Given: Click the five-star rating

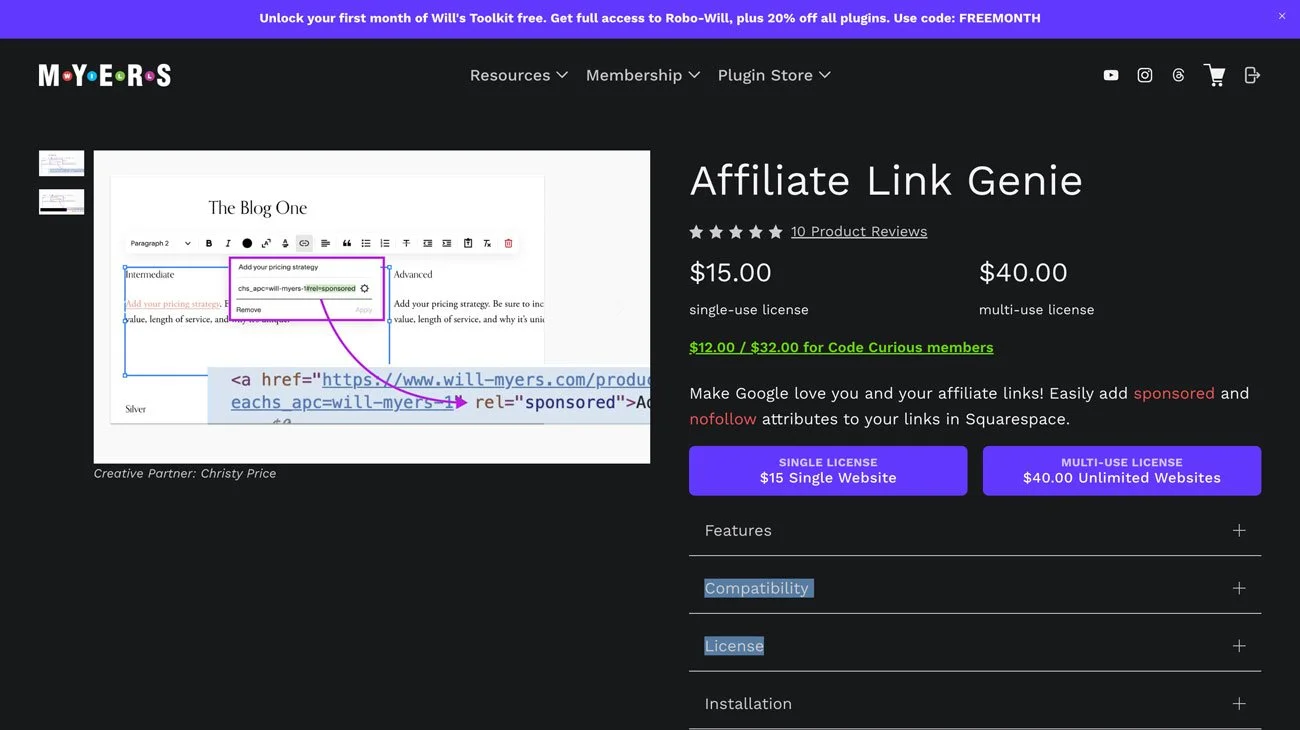Looking at the screenshot, I should pos(736,232).
